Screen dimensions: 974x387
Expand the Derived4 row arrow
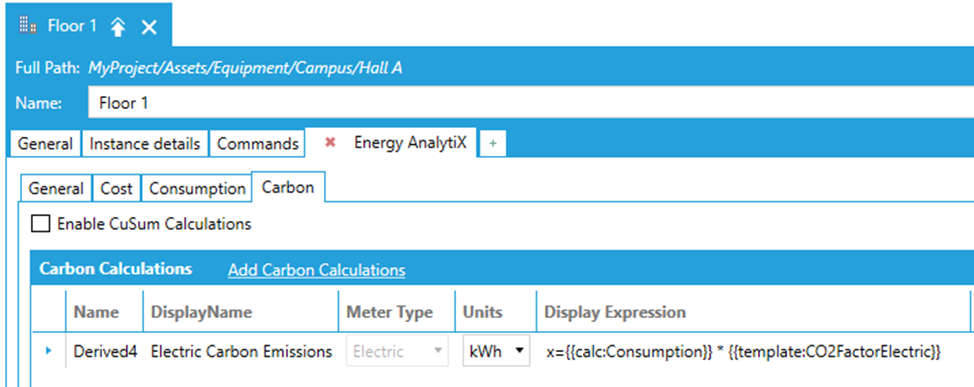[48, 351]
